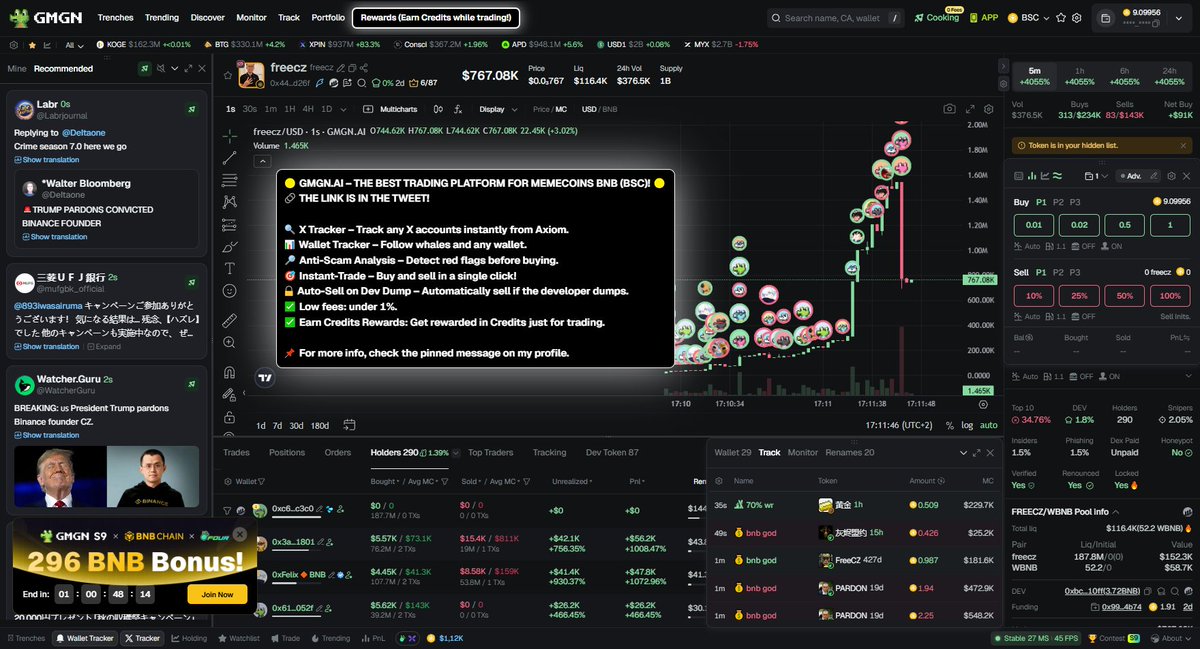Select the trend line drawing tool
1200x649 pixels.
click(x=230, y=157)
